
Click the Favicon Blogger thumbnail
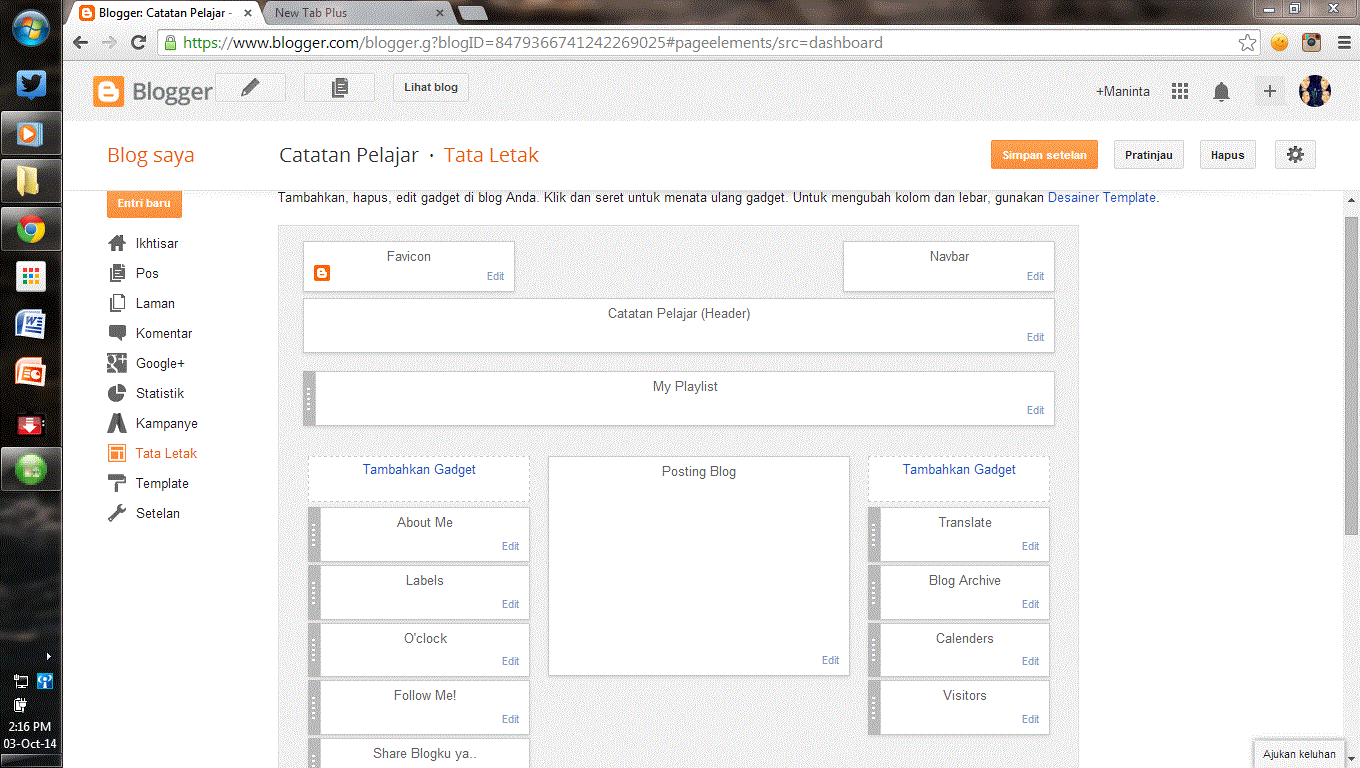click(x=322, y=273)
